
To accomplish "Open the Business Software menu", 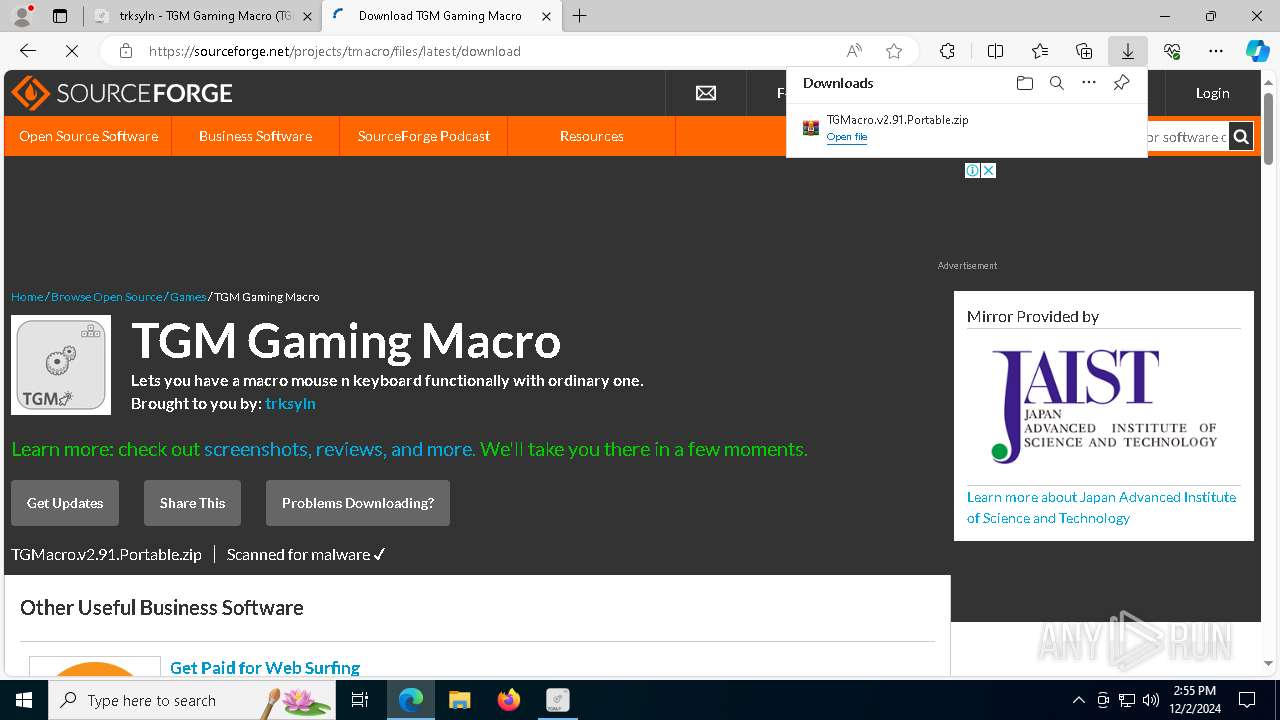I will (x=255, y=136).
